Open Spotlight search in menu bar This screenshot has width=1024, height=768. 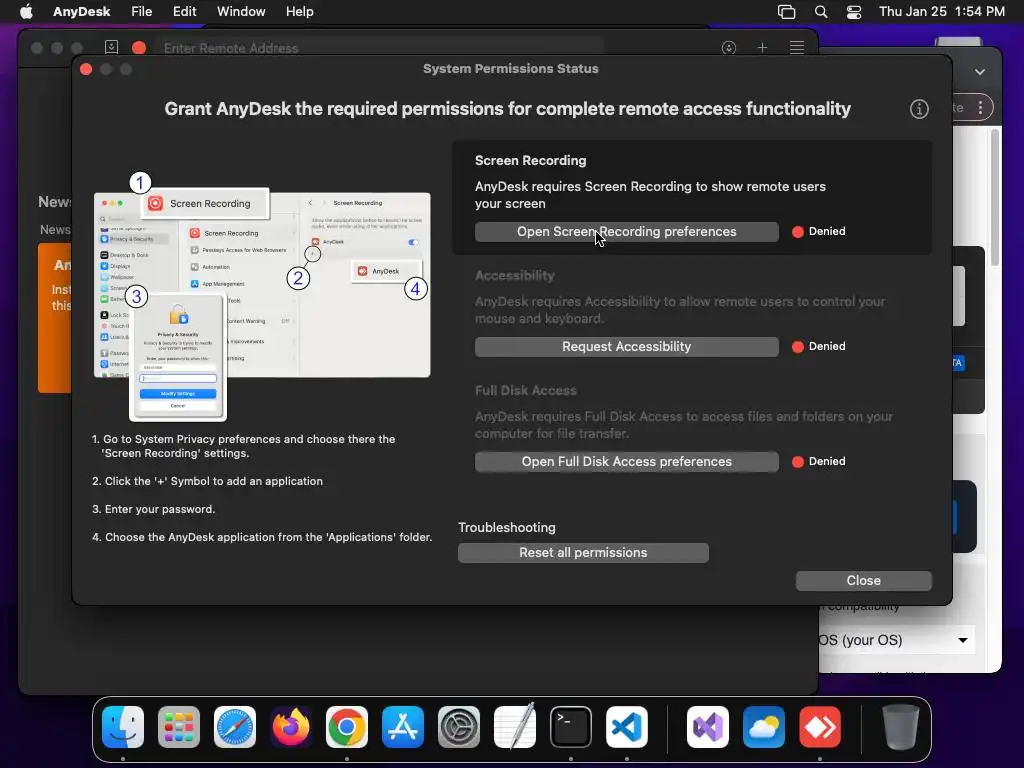click(821, 12)
